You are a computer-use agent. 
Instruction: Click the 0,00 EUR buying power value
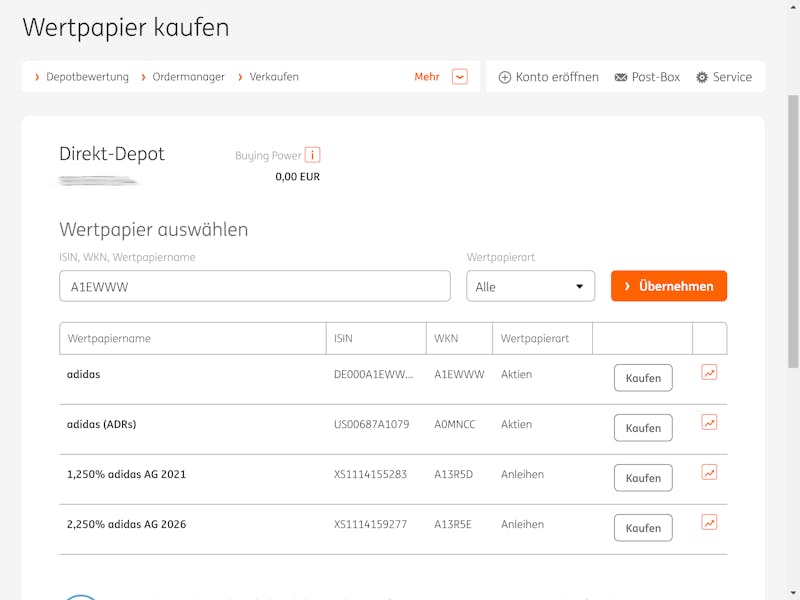tap(297, 177)
